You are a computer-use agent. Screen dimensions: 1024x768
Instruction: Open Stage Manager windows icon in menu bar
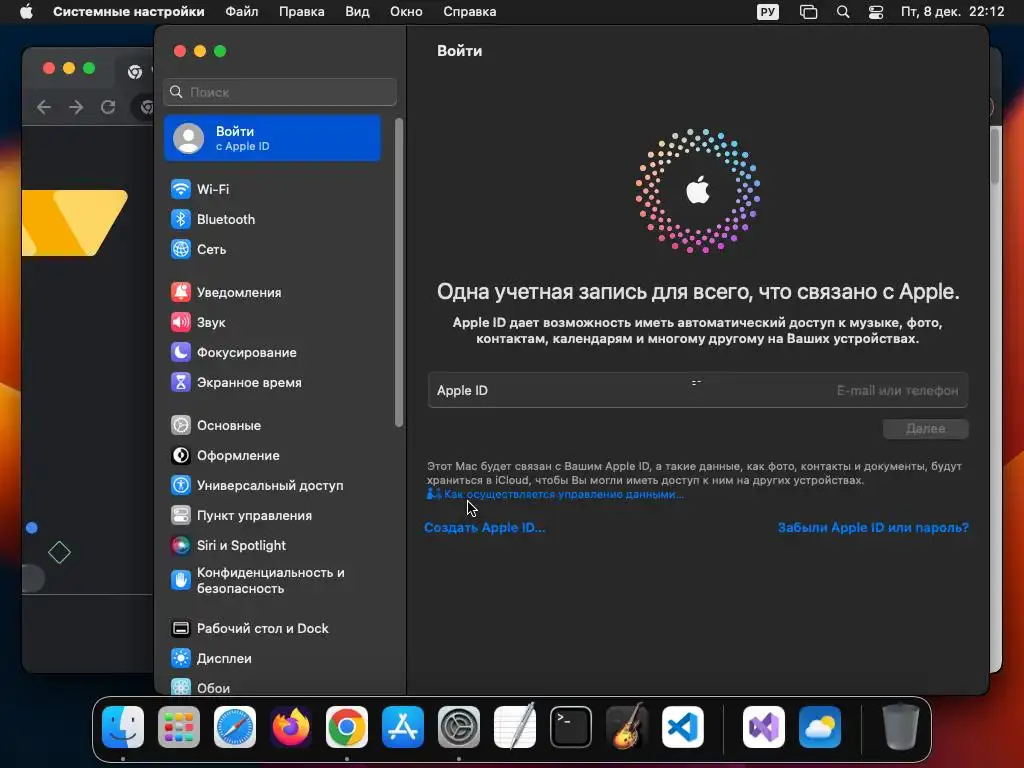click(x=808, y=12)
